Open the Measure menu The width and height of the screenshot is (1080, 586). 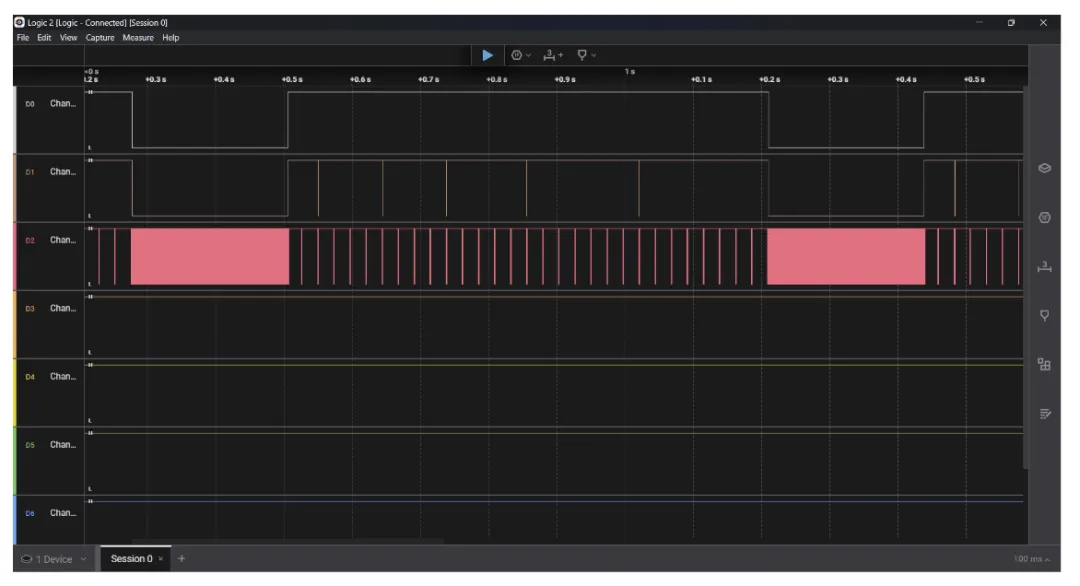[138, 38]
